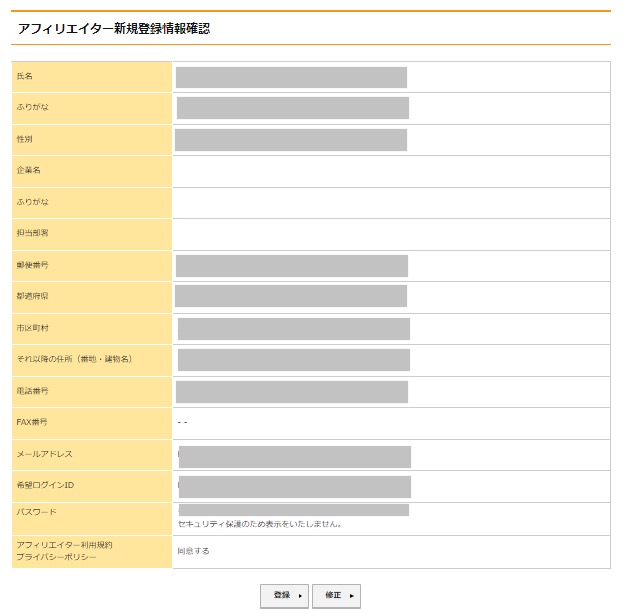Click the それ以降の住所 value field
Screen dimensions: 632x614
[x=293, y=360]
